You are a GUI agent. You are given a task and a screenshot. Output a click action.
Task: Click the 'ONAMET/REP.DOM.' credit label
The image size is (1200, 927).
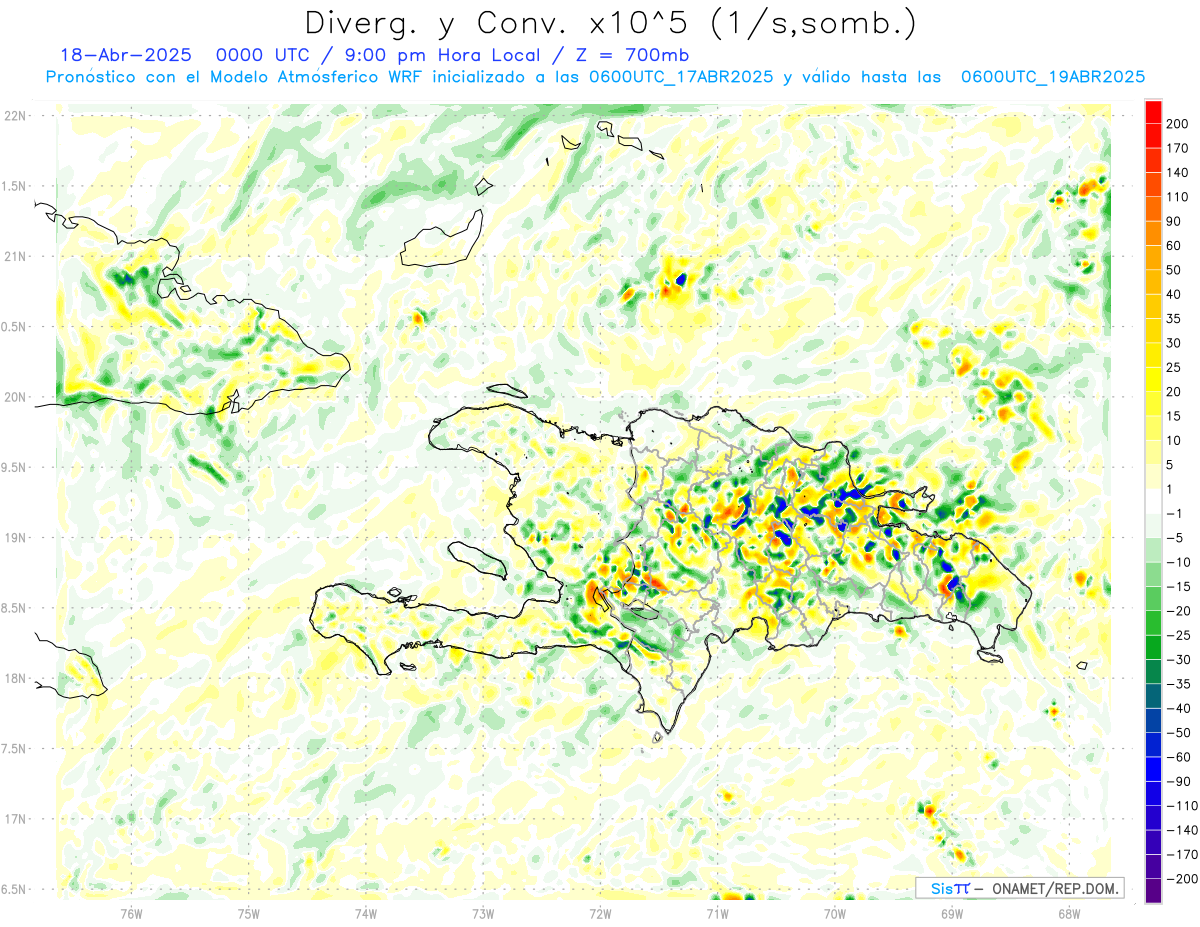(x=1056, y=888)
